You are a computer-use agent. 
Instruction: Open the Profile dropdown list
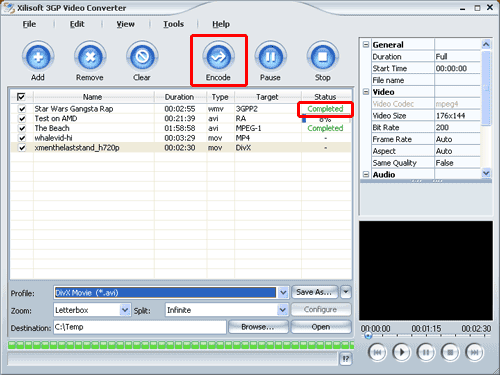tap(283, 293)
